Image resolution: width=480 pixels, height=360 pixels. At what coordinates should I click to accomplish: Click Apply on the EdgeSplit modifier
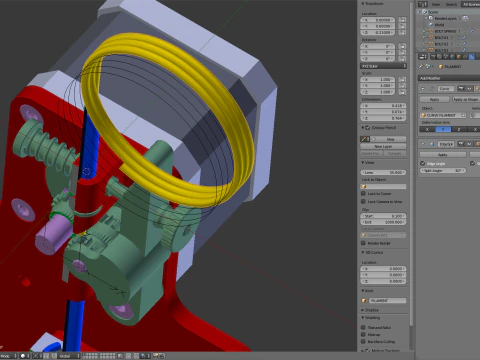tap(443, 155)
